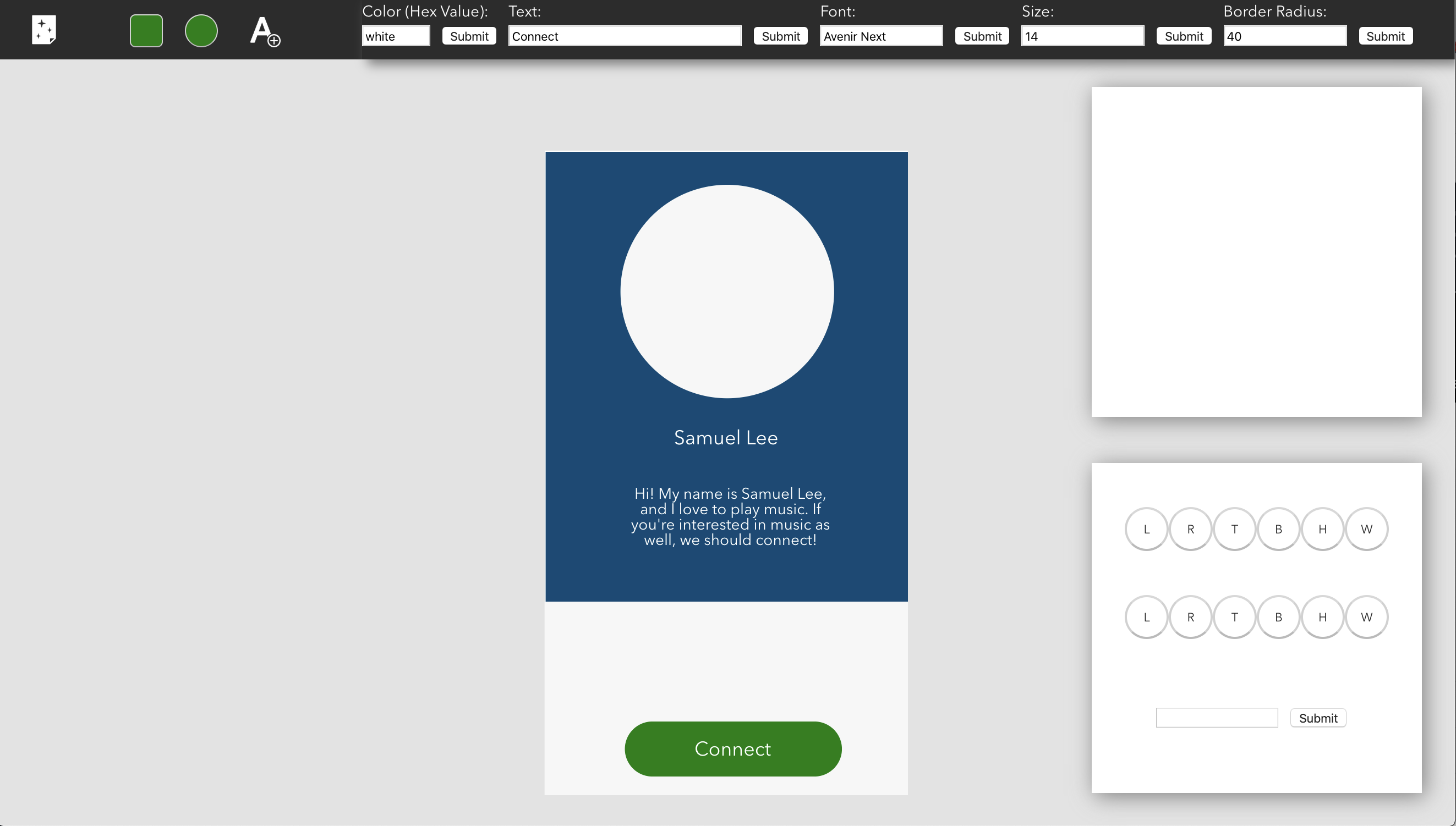This screenshot has height=826, width=1456.
Task: Click the second row W circle button
Action: tap(1366, 616)
